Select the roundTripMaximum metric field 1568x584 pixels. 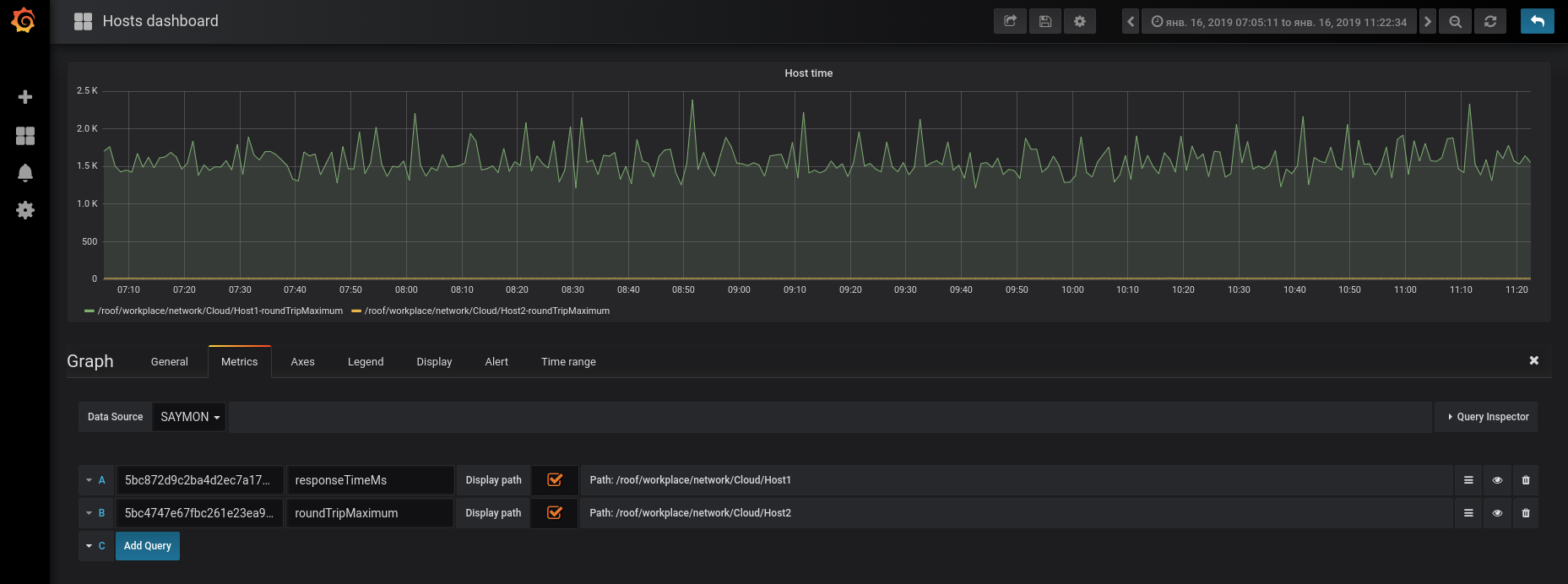pos(370,513)
